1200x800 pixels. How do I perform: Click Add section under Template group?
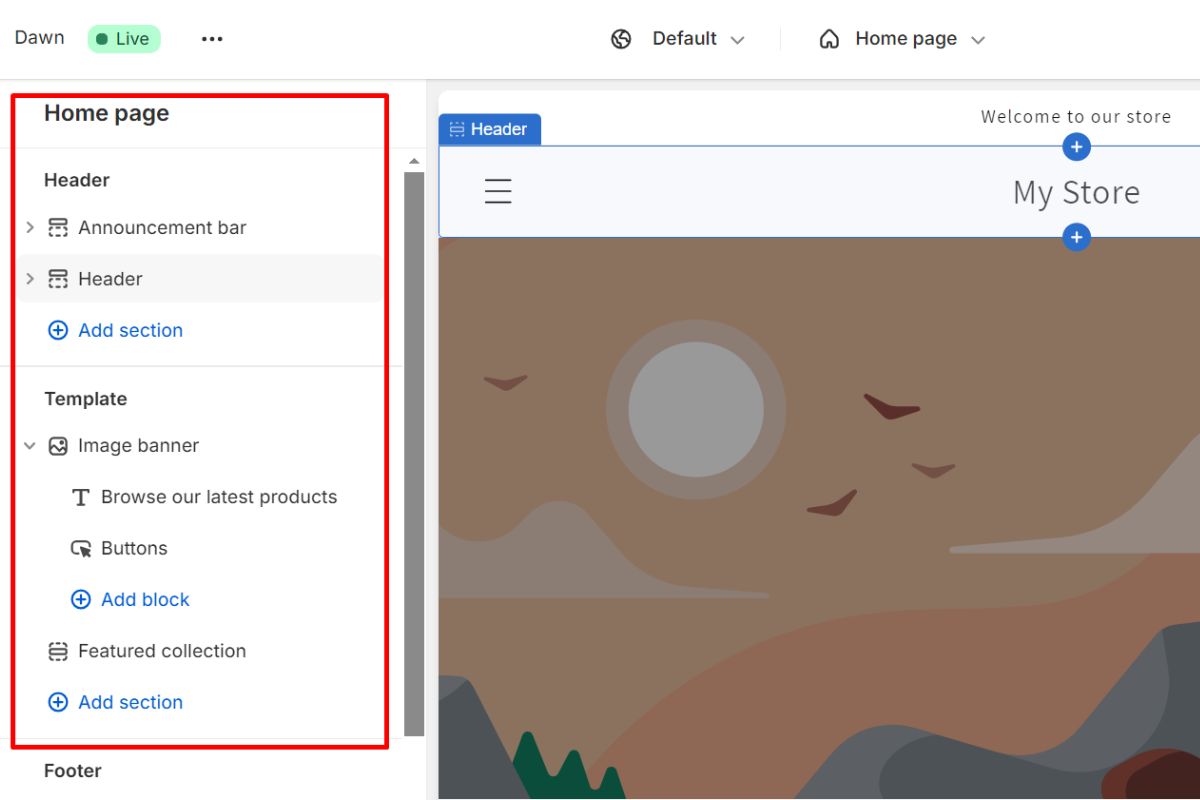[129, 702]
